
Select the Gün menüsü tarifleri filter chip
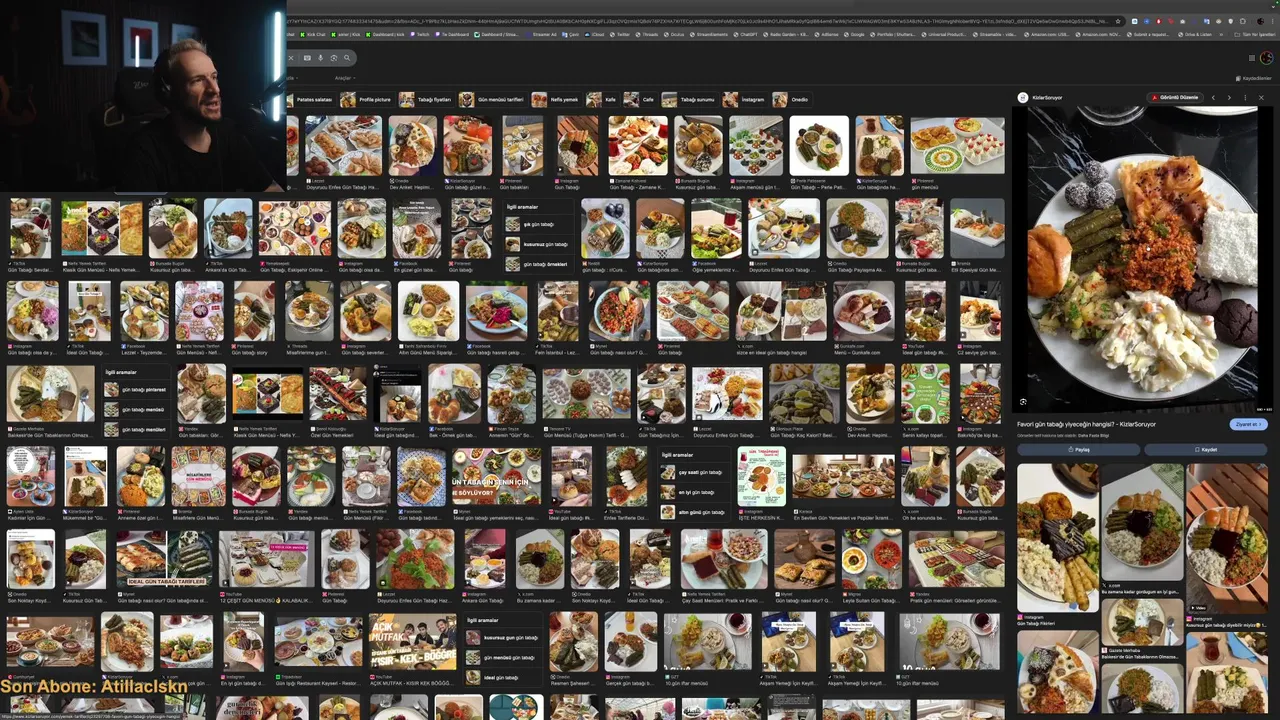pos(493,100)
